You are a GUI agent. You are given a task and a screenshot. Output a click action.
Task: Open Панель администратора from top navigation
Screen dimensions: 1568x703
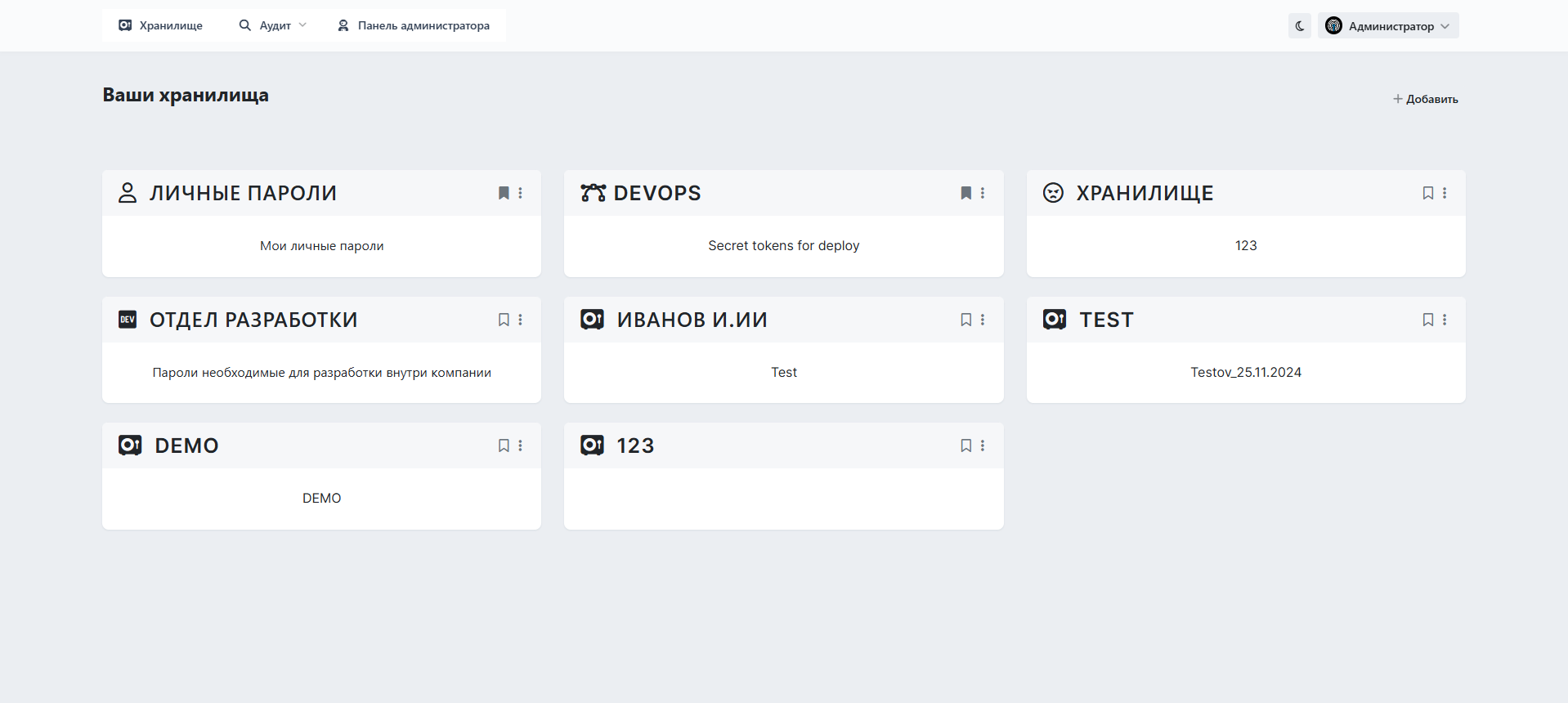pos(414,25)
